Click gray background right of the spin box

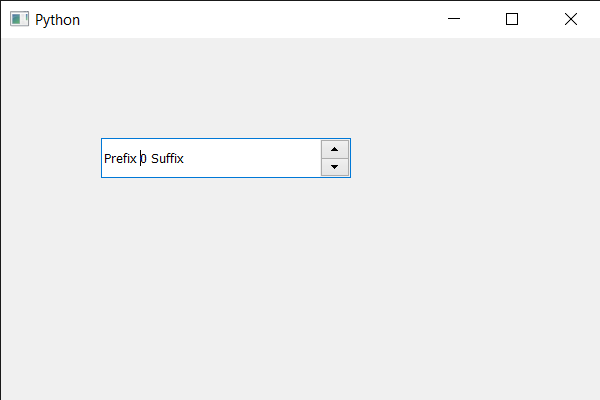pos(470,158)
